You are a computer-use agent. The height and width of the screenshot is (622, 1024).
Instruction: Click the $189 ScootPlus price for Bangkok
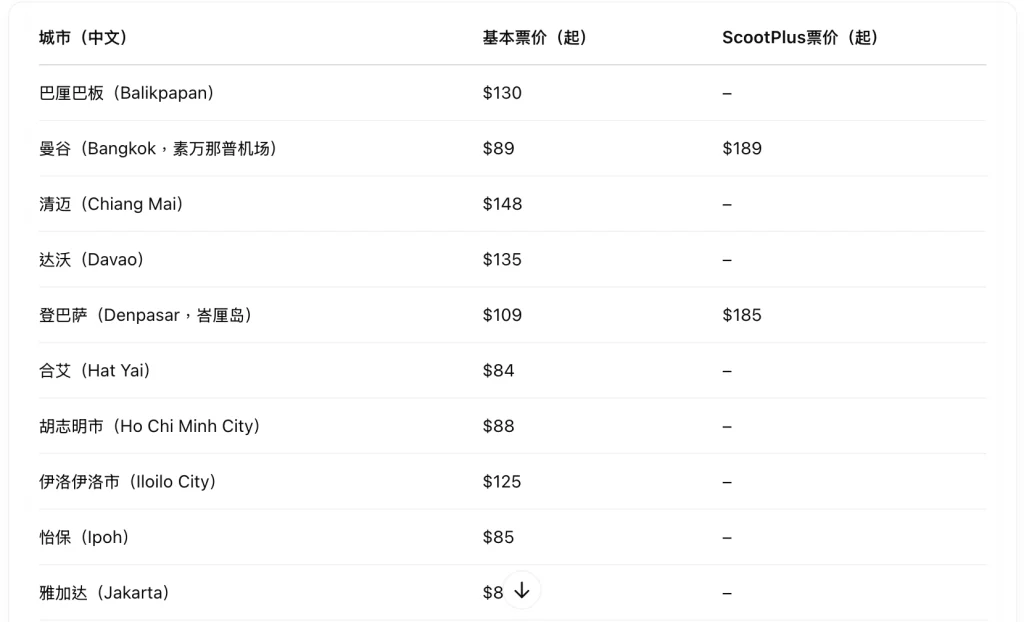742,149
